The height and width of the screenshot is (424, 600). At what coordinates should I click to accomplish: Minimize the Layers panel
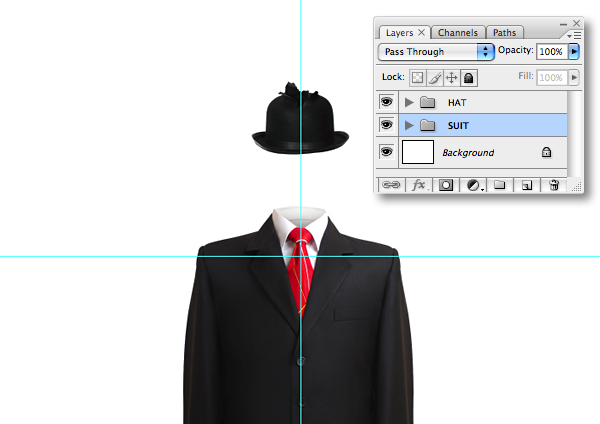tap(563, 24)
